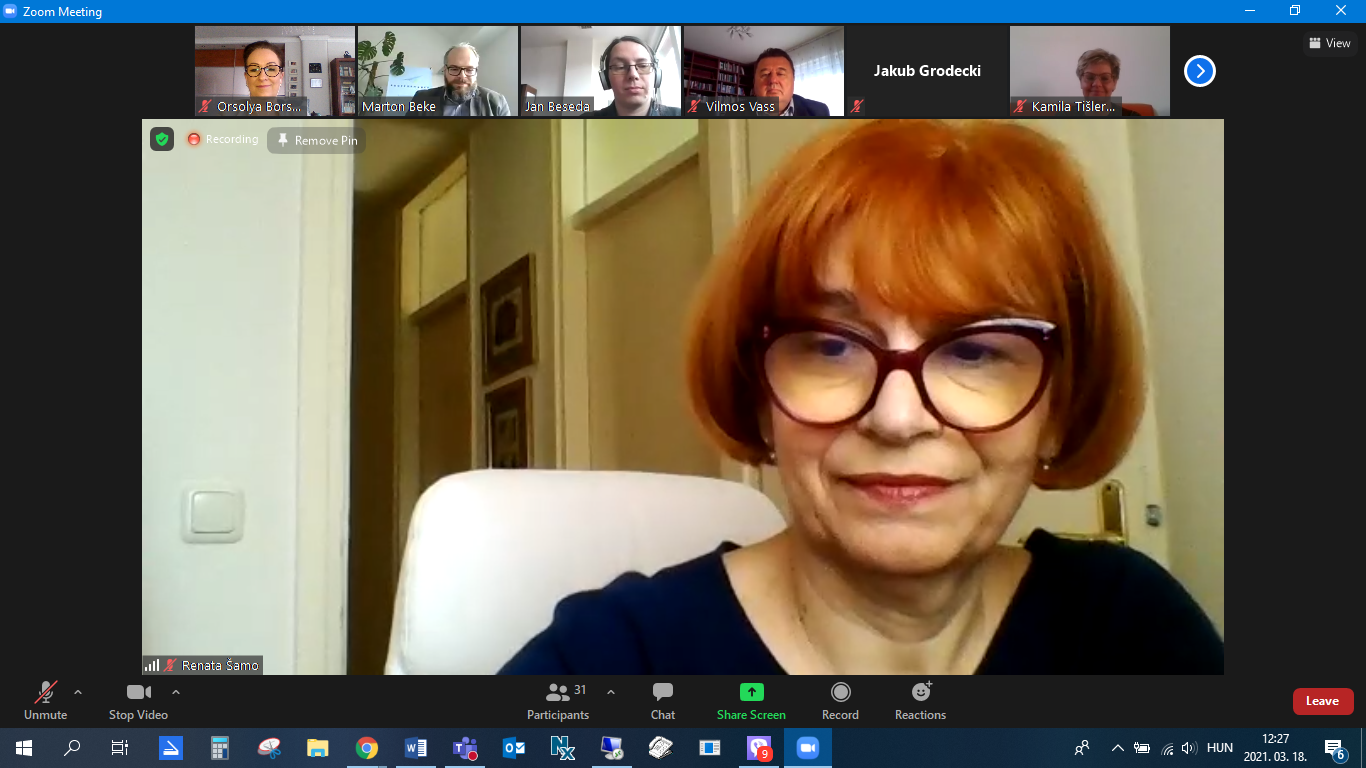Viewport: 1366px width, 768px height.
Task: Remove the pin from the video
Action: point(317,141)
